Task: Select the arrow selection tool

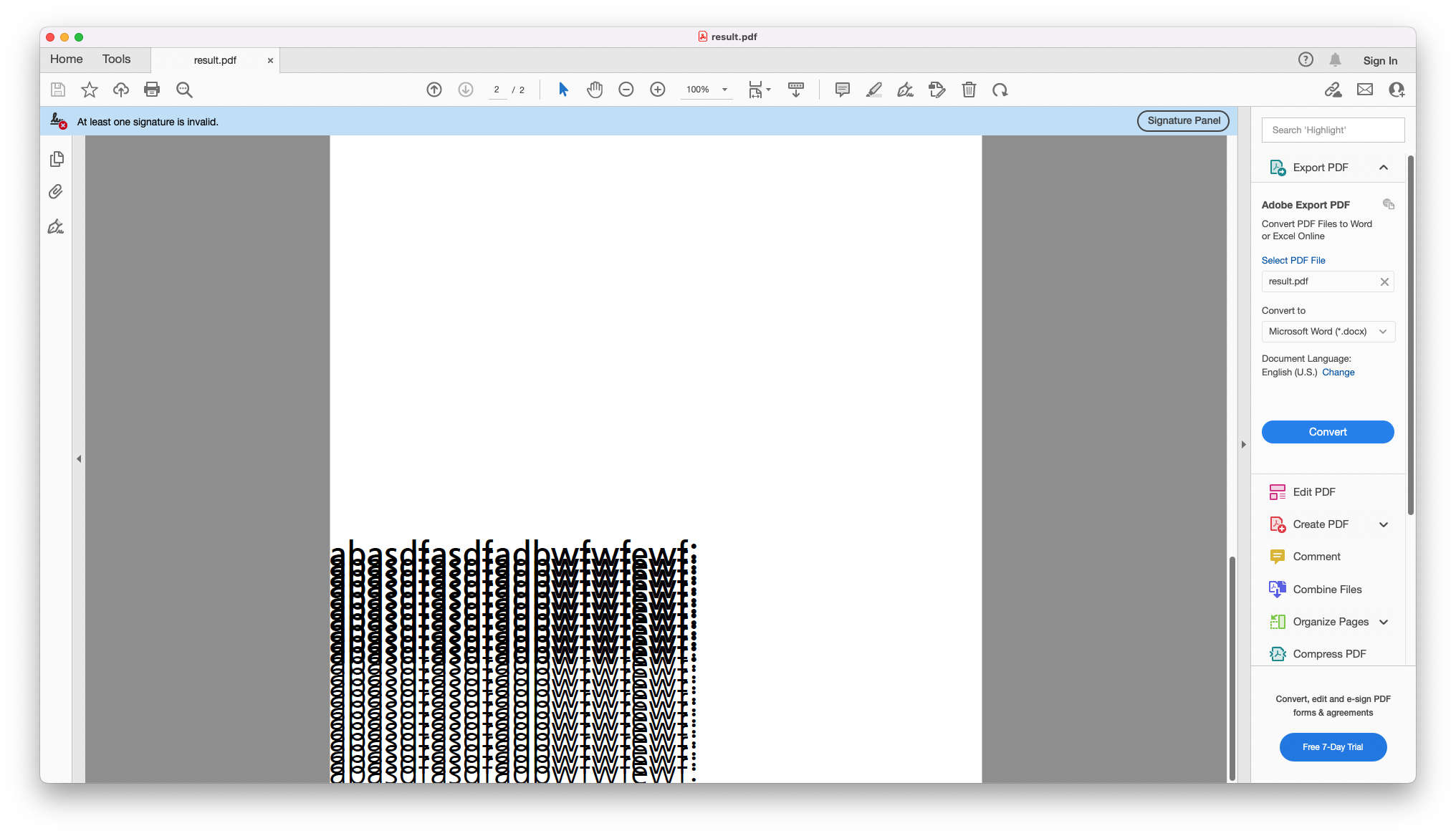Action: point(563,90)
